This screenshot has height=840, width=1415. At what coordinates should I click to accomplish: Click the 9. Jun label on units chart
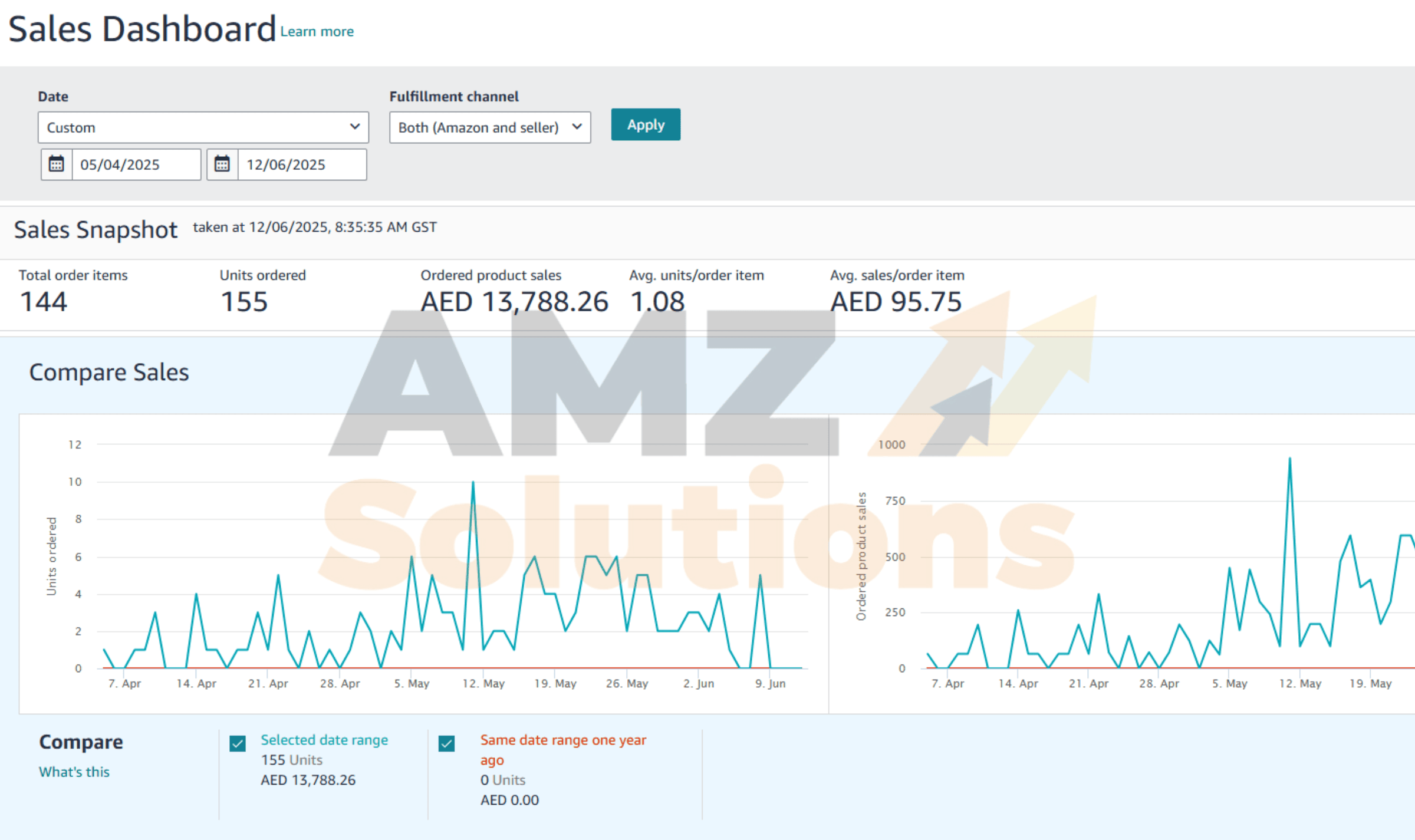[x=770, y=683]
